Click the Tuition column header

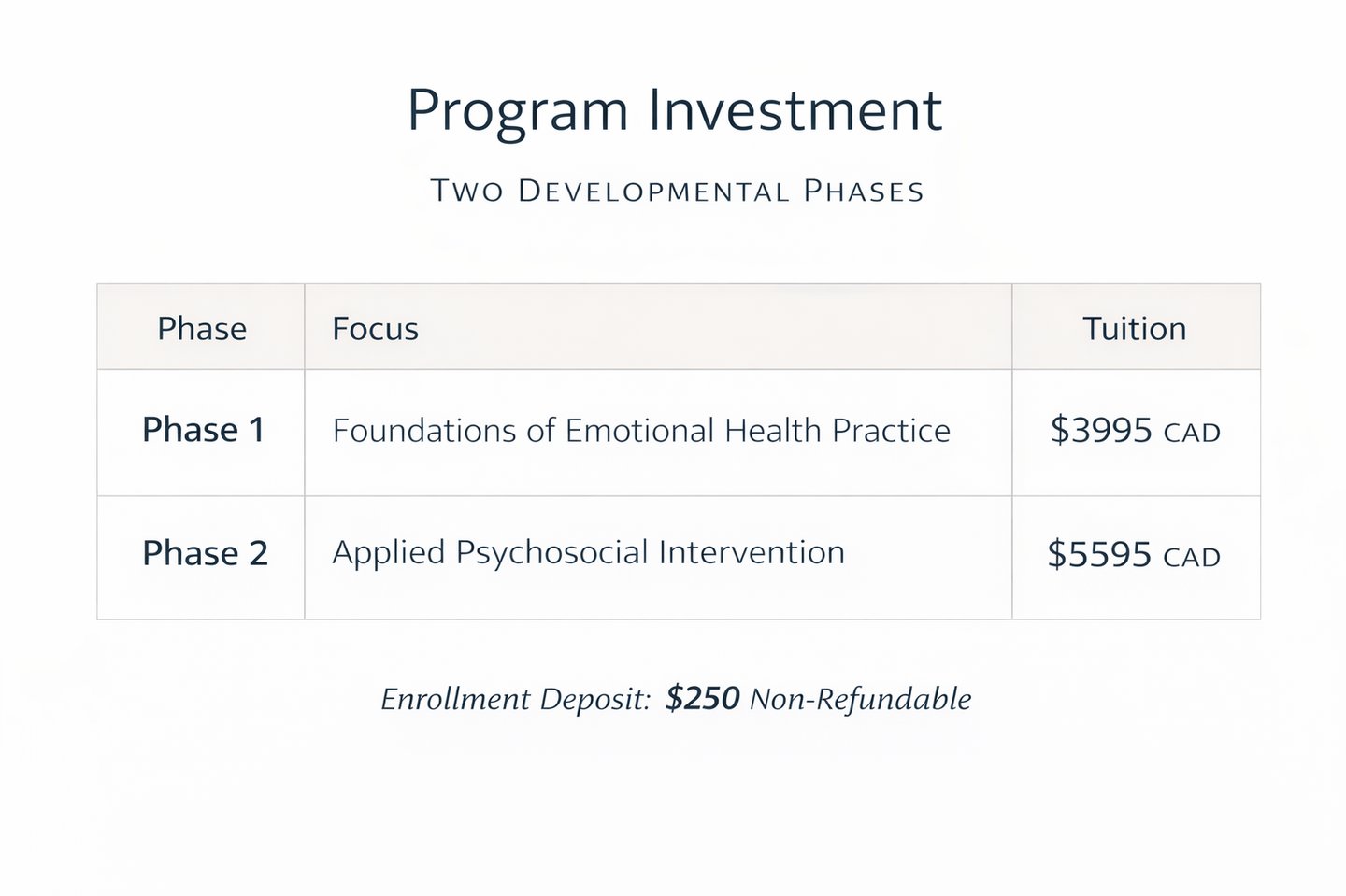(x=1134, y=329)
